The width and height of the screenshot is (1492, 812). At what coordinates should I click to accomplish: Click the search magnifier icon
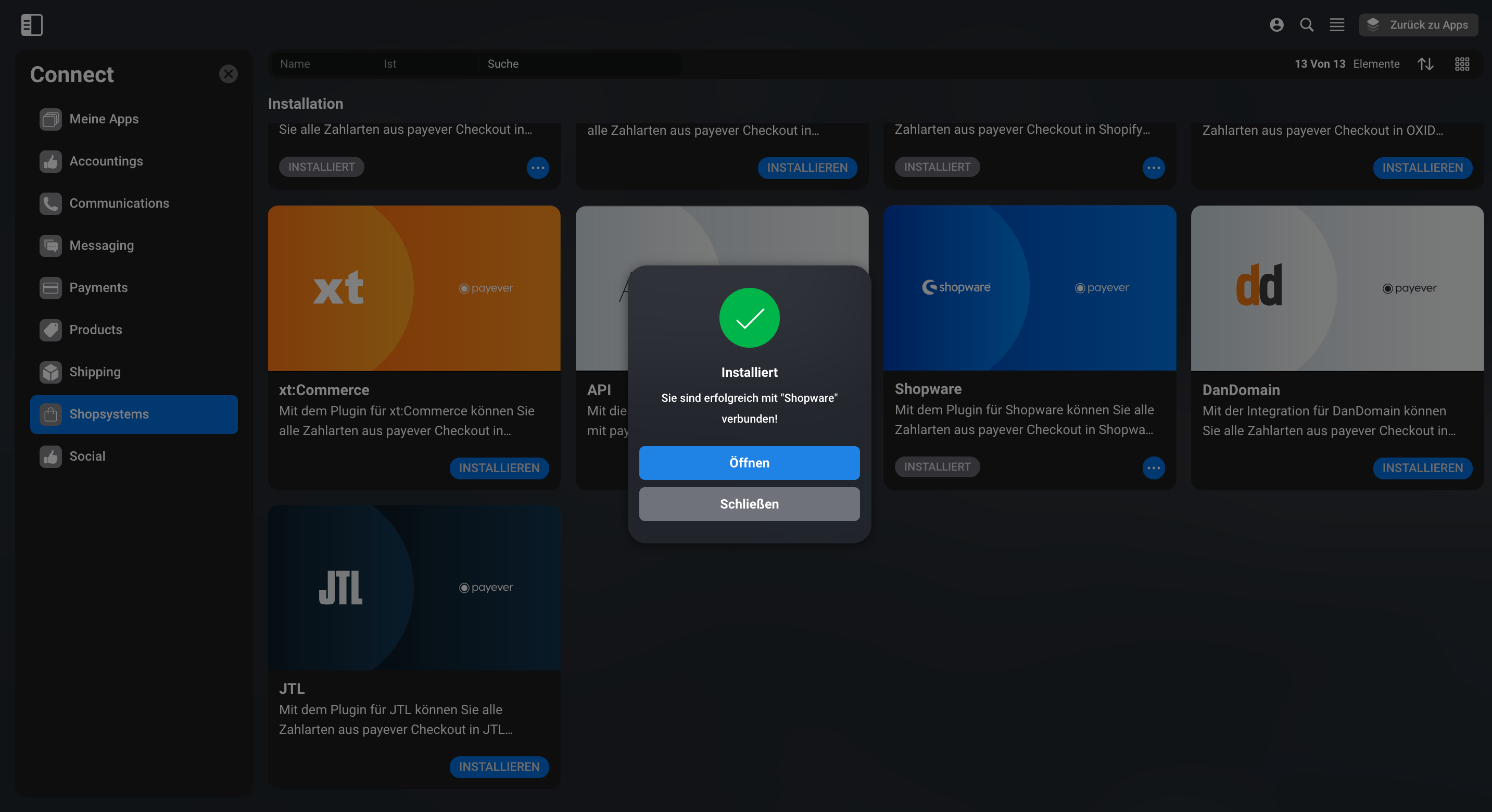[x=1307, y=25]
